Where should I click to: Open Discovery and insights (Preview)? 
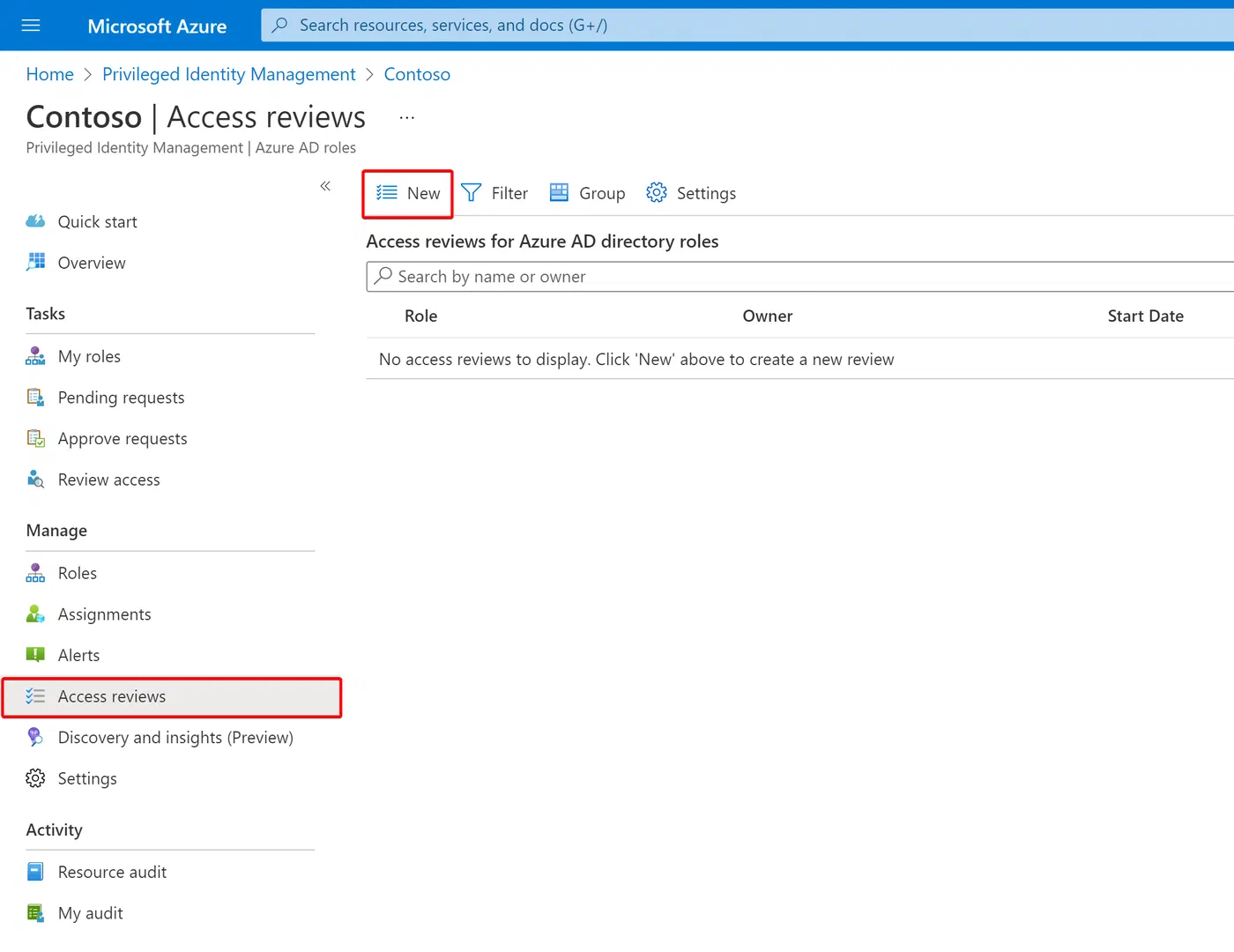[x=175, y=737]
